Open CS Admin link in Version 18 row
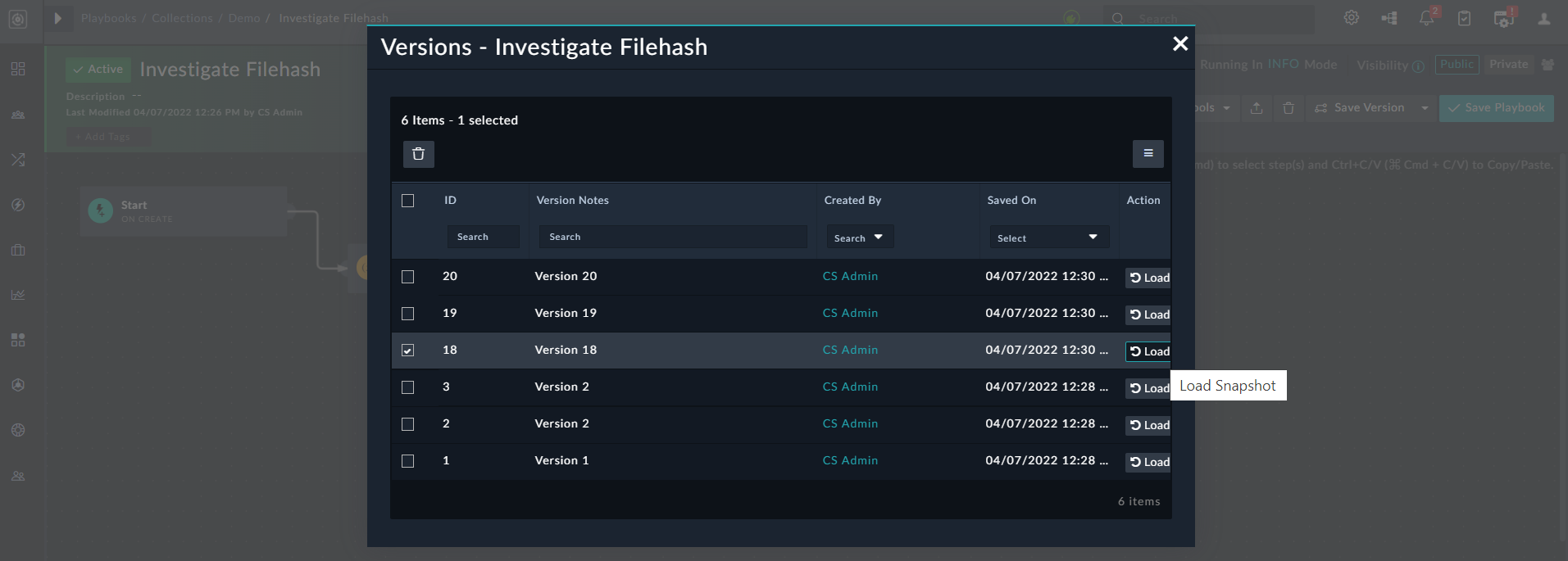1568x561 pixels. tap(850, 350)
